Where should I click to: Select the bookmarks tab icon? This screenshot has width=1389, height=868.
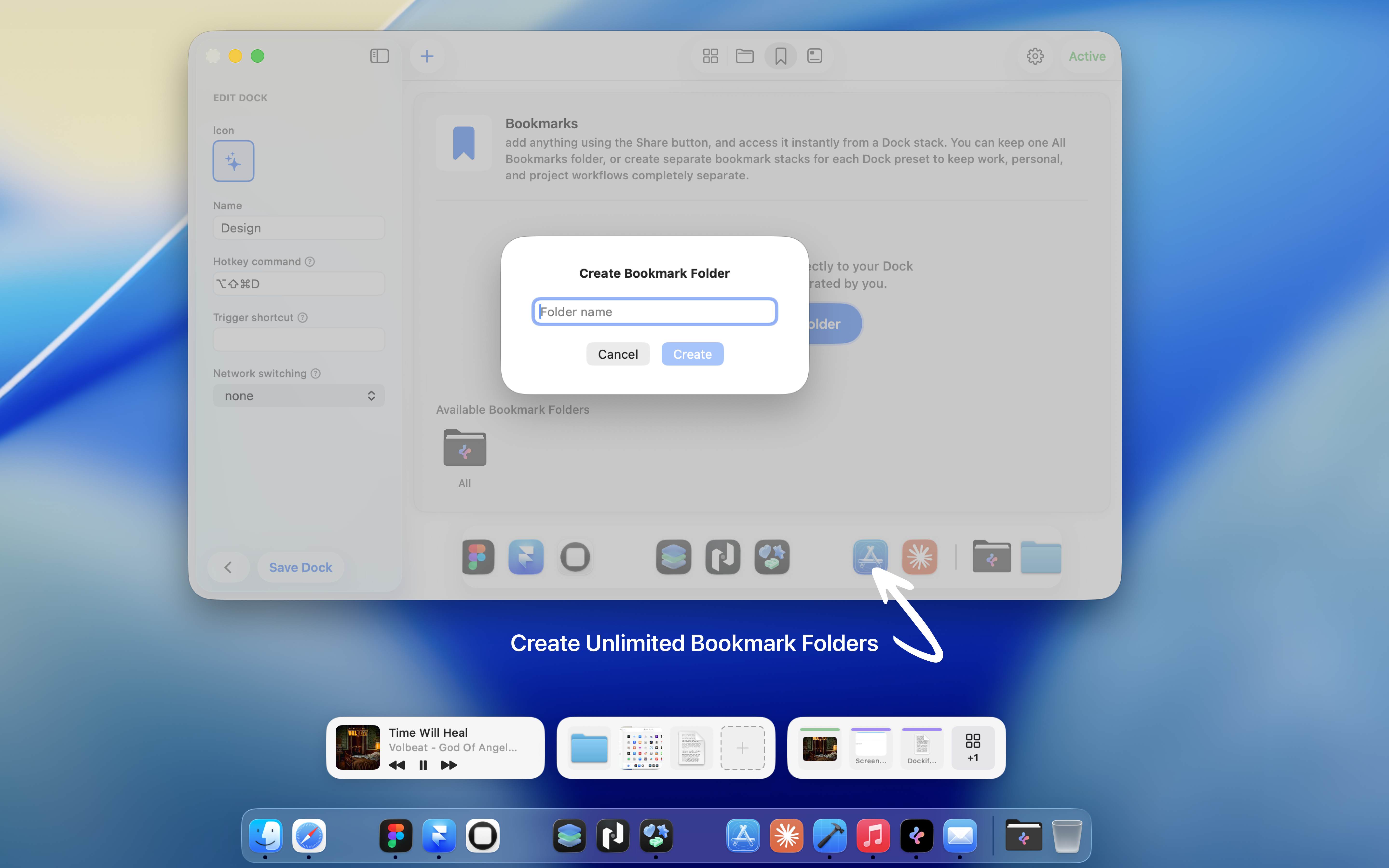coord(780,56)
